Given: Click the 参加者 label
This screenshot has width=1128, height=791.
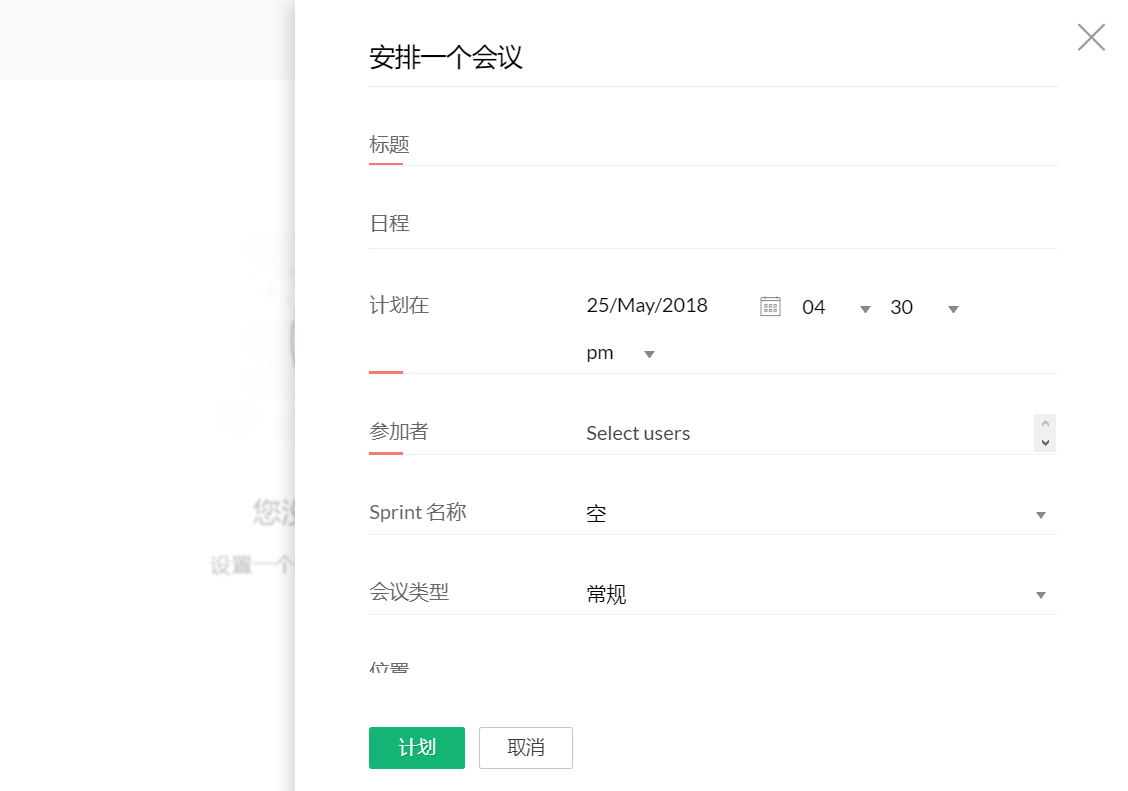Looking at the screenshot, I should click(x=399, y=431).
